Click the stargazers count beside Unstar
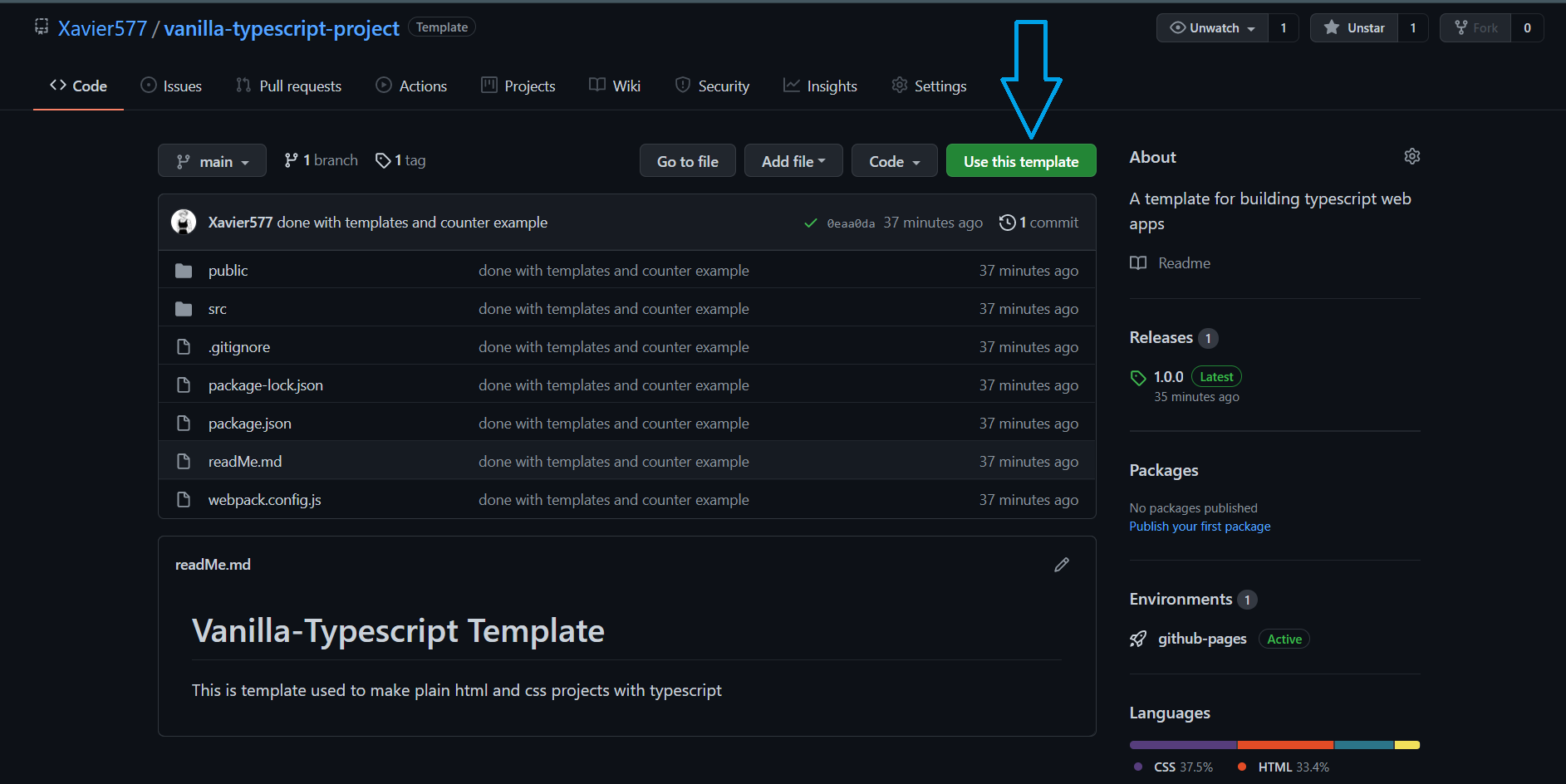Viewport: 1566px width, 784px height. 1413,28
